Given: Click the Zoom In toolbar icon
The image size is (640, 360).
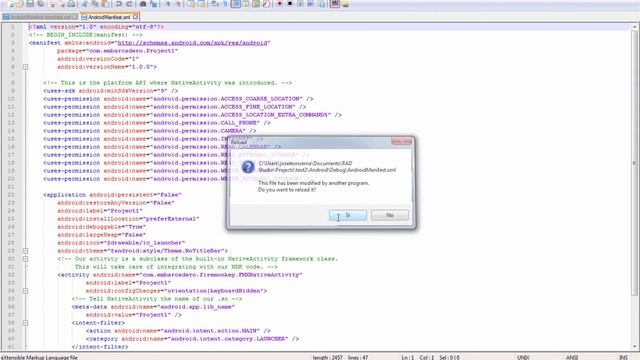Looking at the screenshot, I should tap(168, 4).
